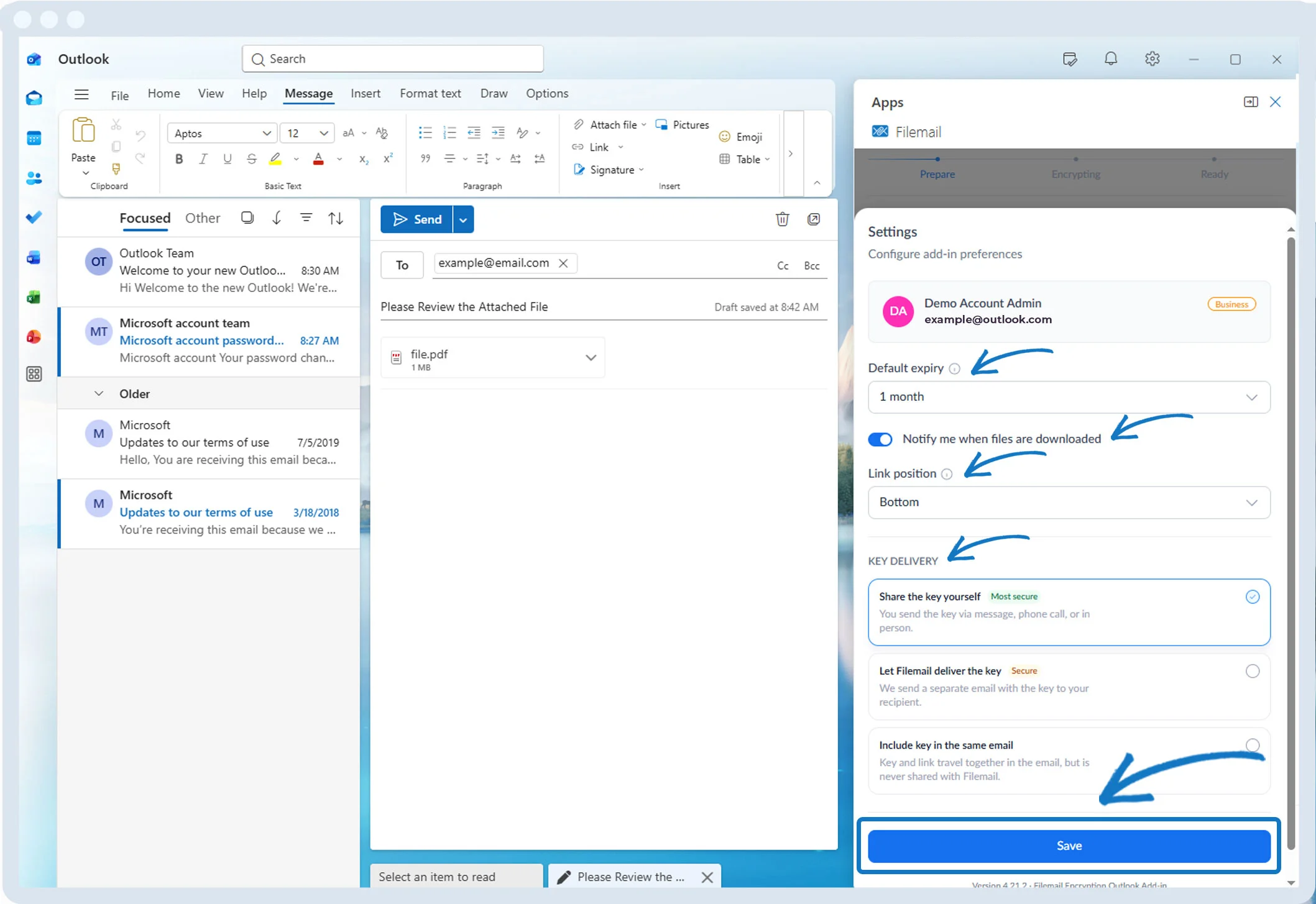Increase paragraph indent
The width and height of the screenshot is (1316, 904).
click(498, 132)
